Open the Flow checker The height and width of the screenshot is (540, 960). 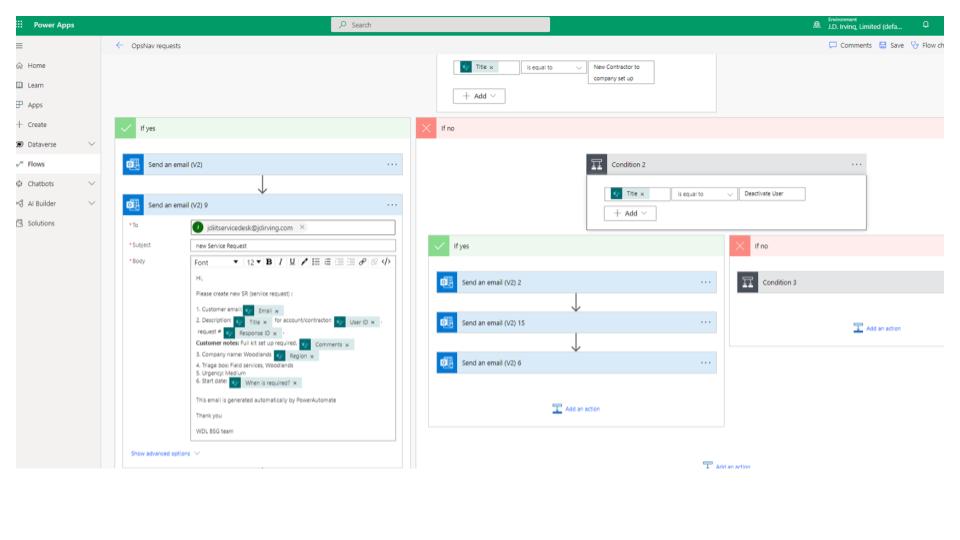[927, 45]
